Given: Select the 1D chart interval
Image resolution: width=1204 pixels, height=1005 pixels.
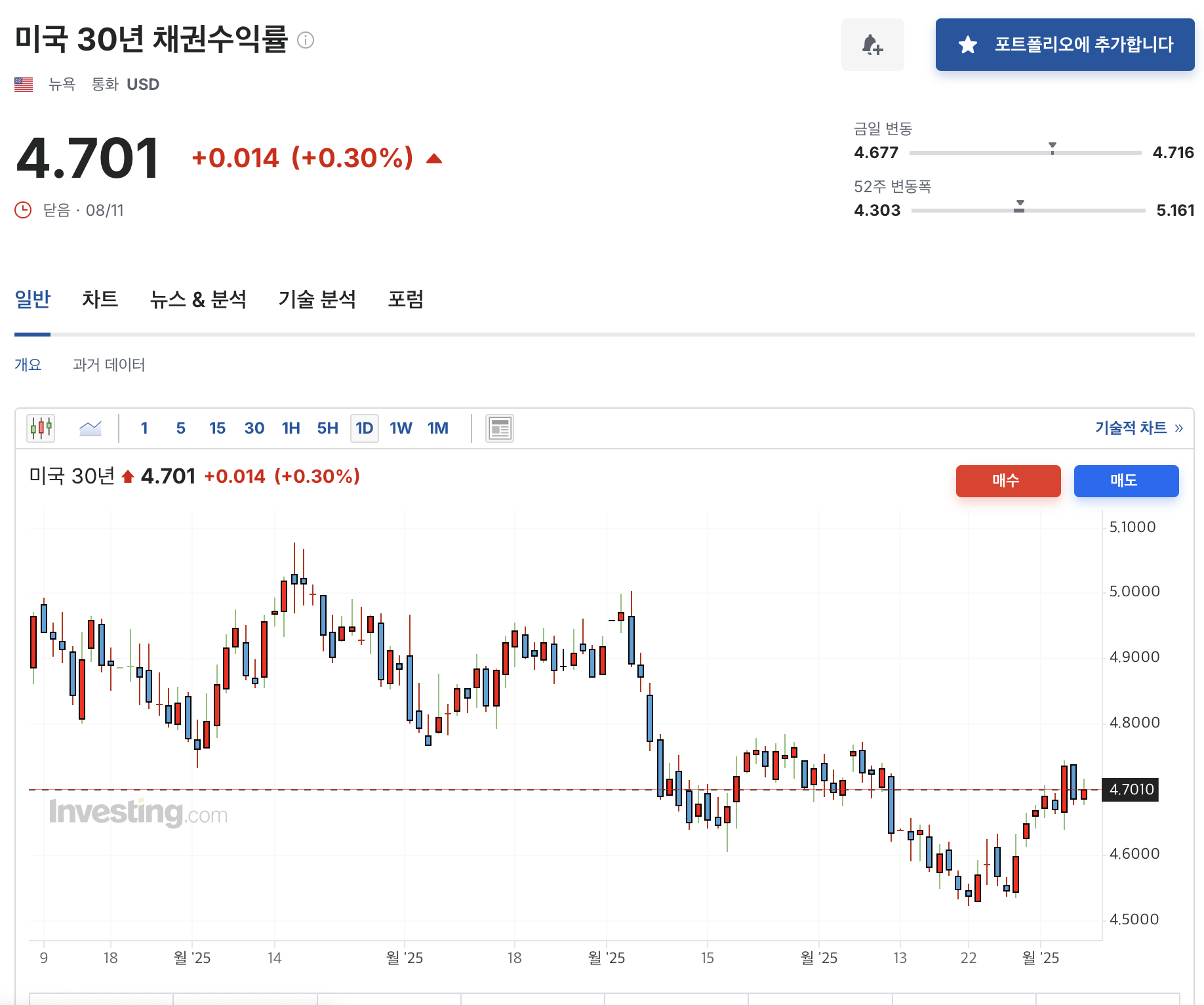Looking at the screenshot, I should click(x=364, y=428).
